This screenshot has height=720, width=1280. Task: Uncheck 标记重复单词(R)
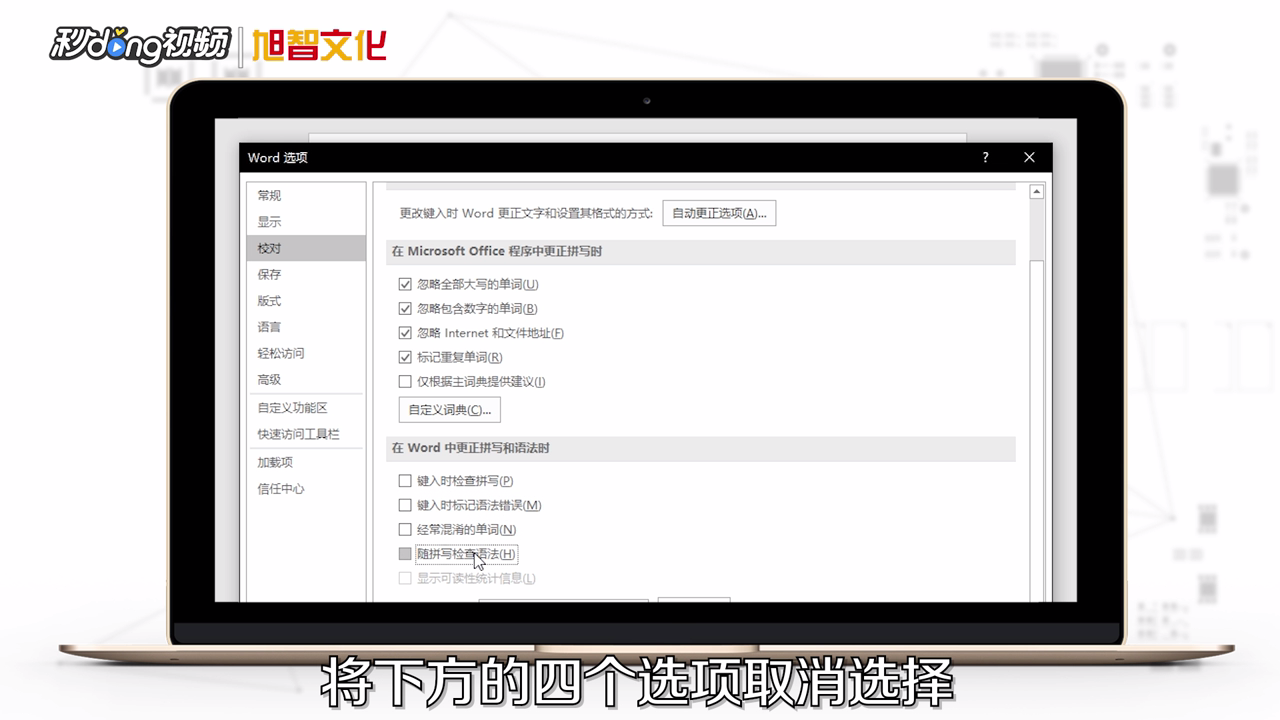click(405, 357)
